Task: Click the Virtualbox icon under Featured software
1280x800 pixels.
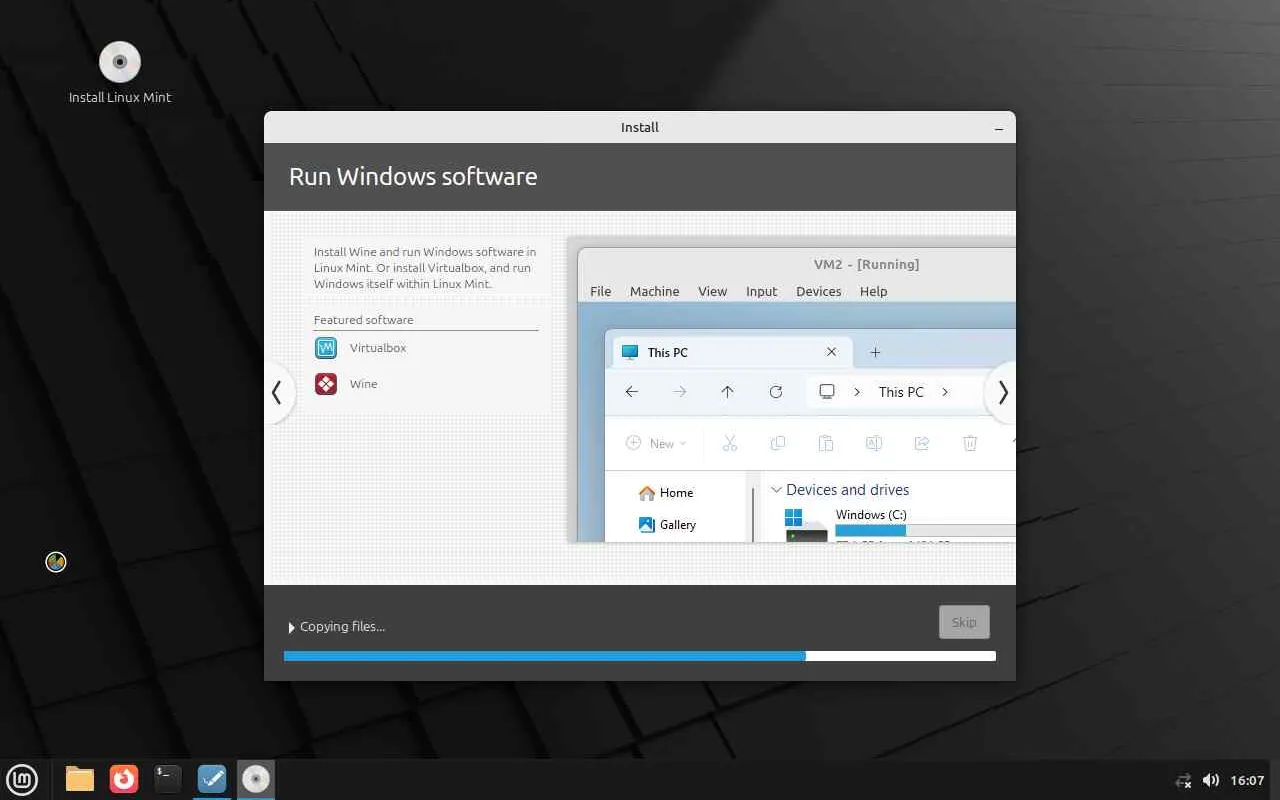Action: 326,348
